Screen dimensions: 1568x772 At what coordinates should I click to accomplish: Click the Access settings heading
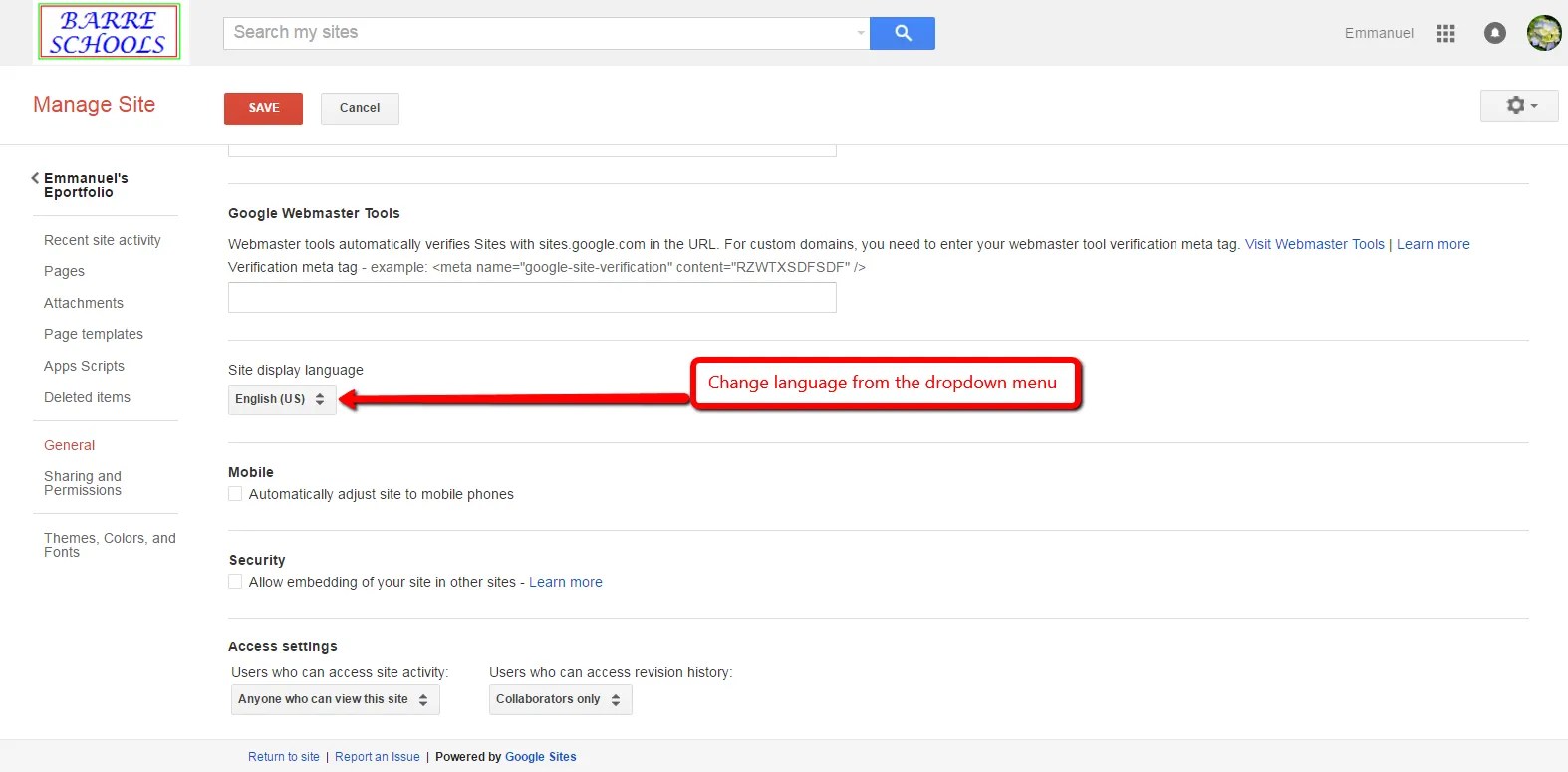click(x=283, y=646)
